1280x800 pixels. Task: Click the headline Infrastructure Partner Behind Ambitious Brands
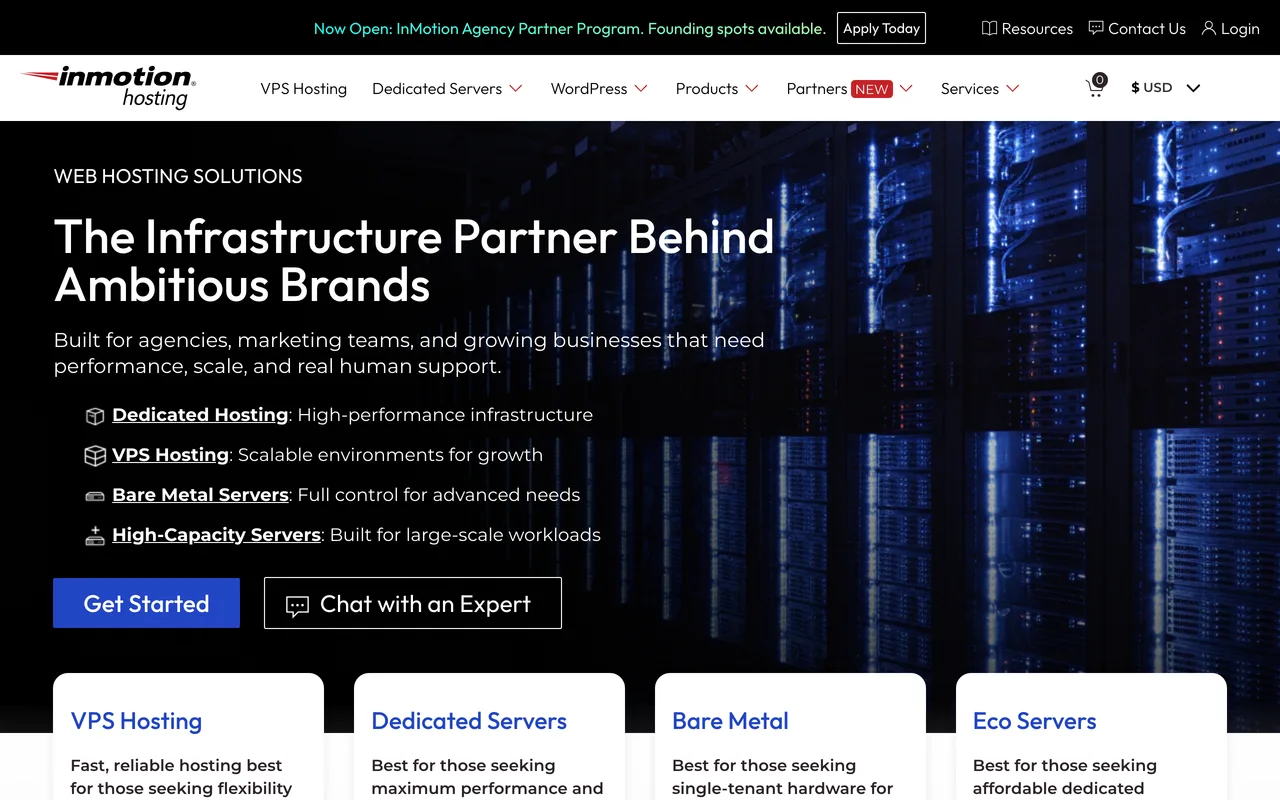pos(414,260)
